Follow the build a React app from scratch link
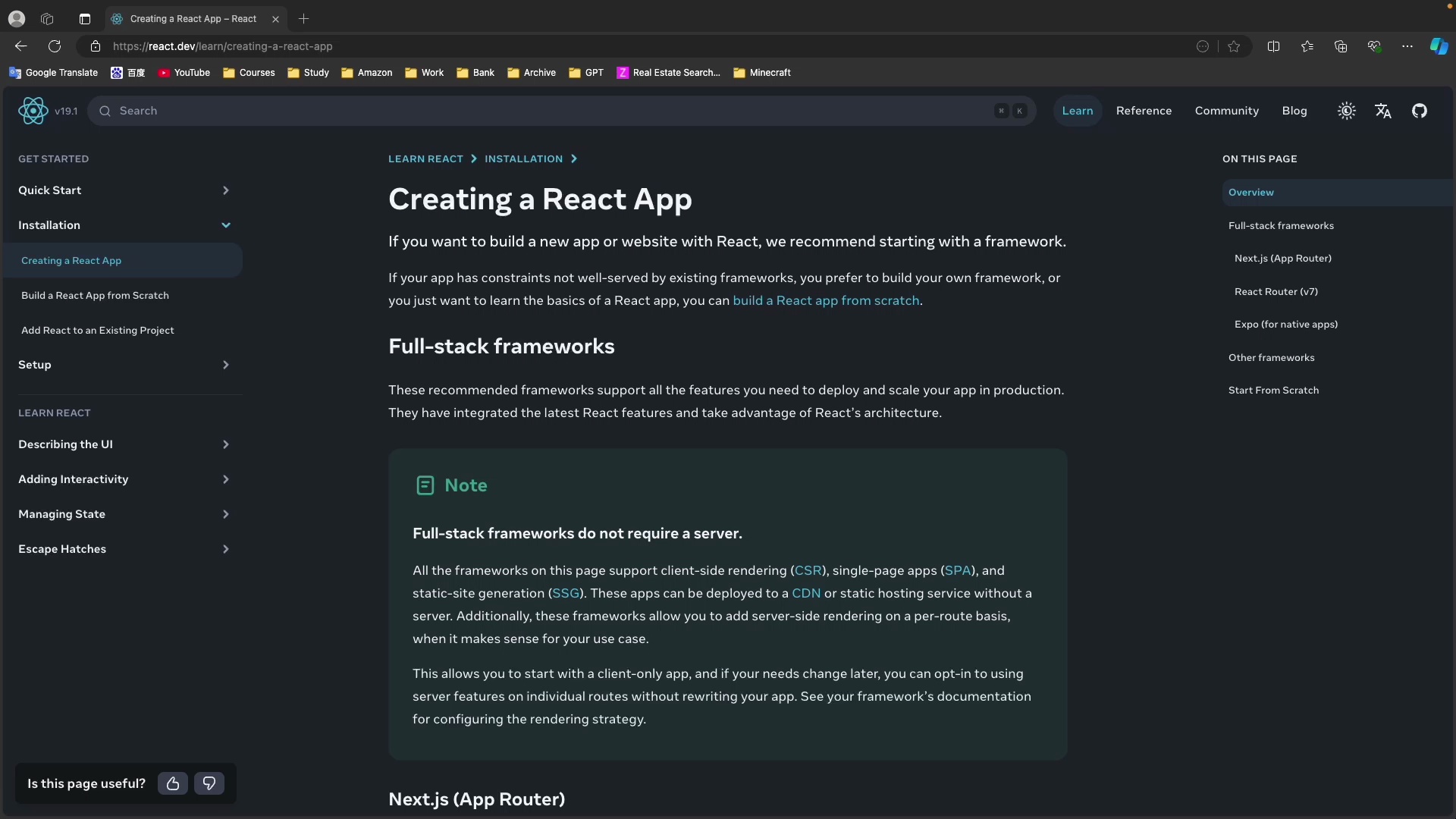 click(x=826, y=300)
